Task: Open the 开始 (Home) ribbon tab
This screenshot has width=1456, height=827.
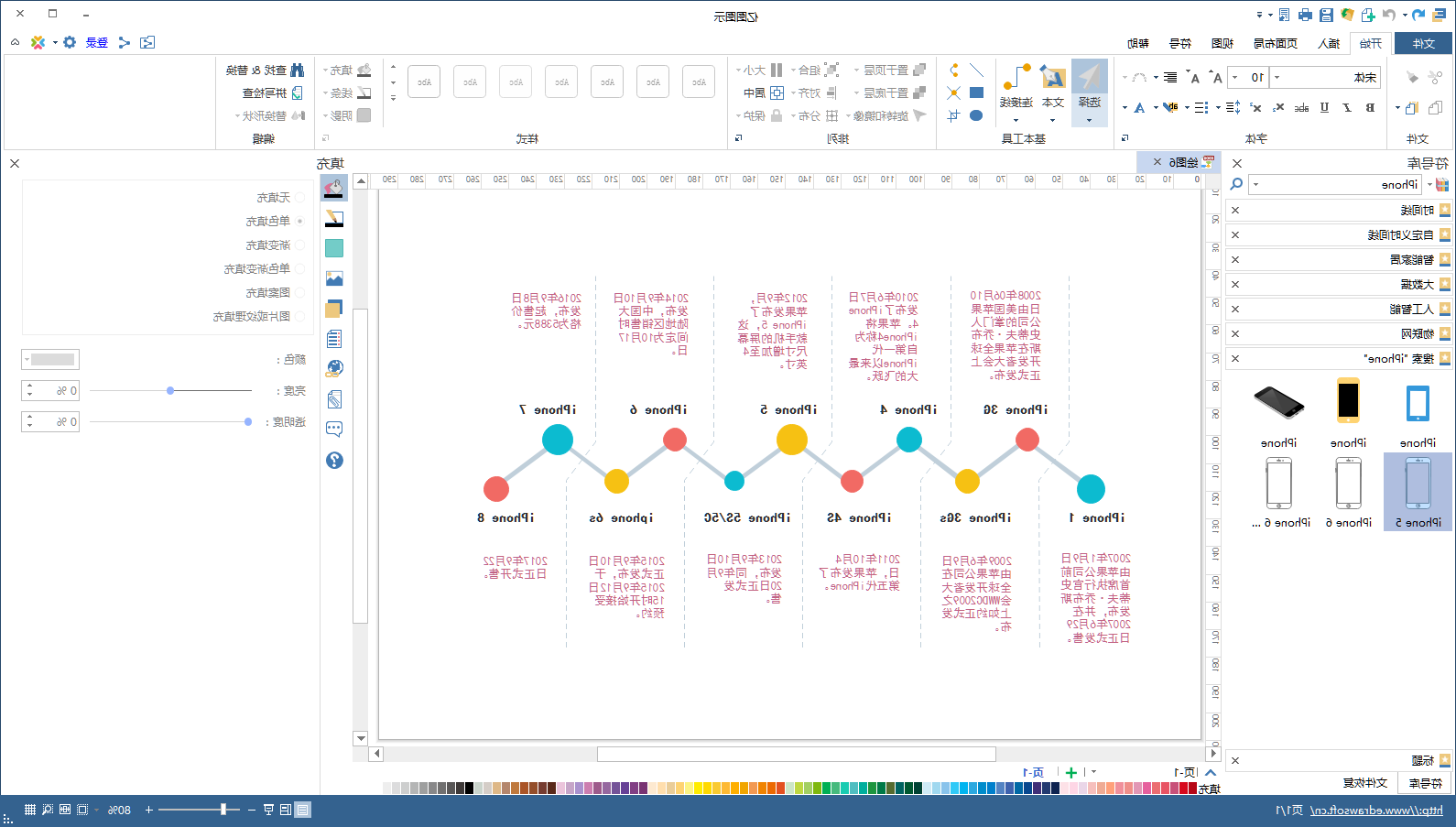Action: [x=1370, y=43]
